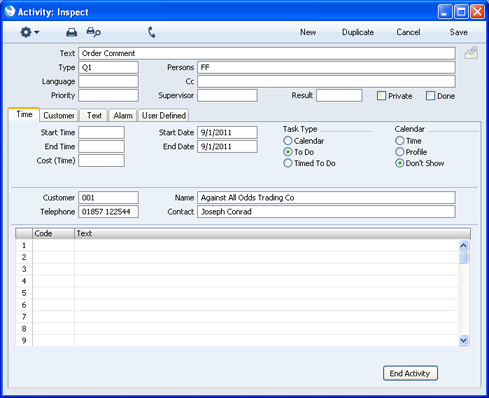
Task: Tick the Done checkbox
Action: pyautogui.click(x=430, y=96)
